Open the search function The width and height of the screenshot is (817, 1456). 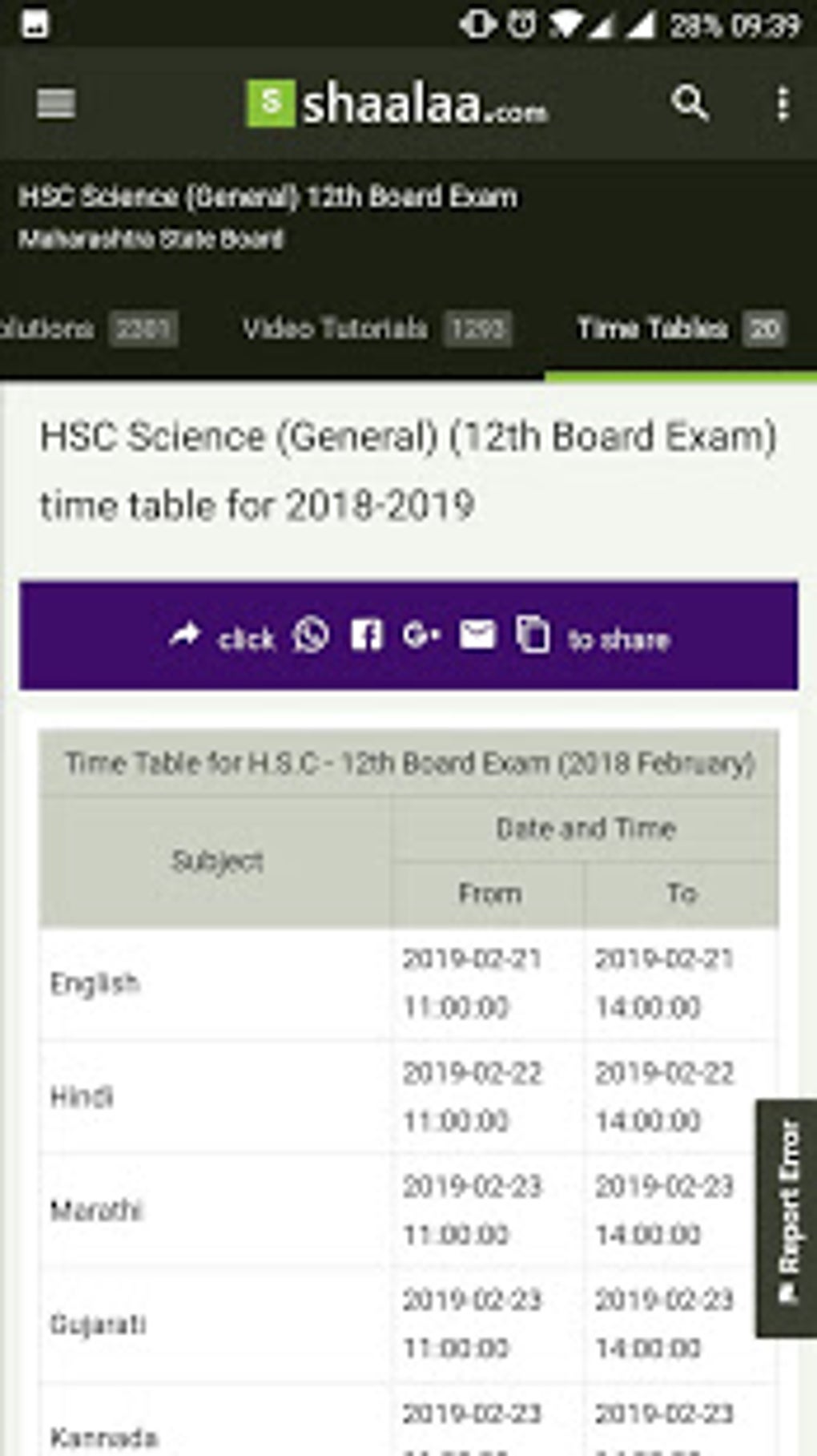coord(691,104)
